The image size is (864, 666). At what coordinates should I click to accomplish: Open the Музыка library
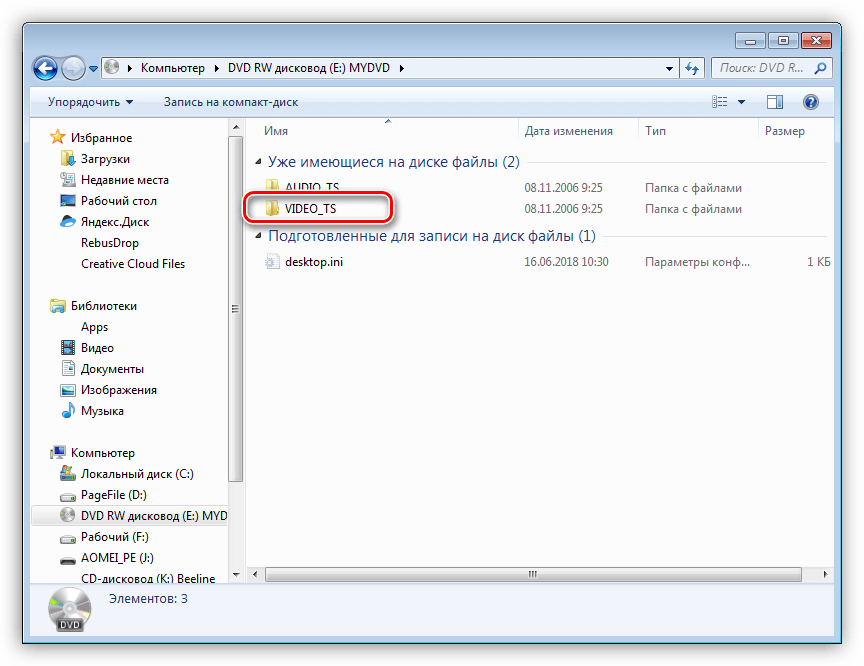click(102, 411)
